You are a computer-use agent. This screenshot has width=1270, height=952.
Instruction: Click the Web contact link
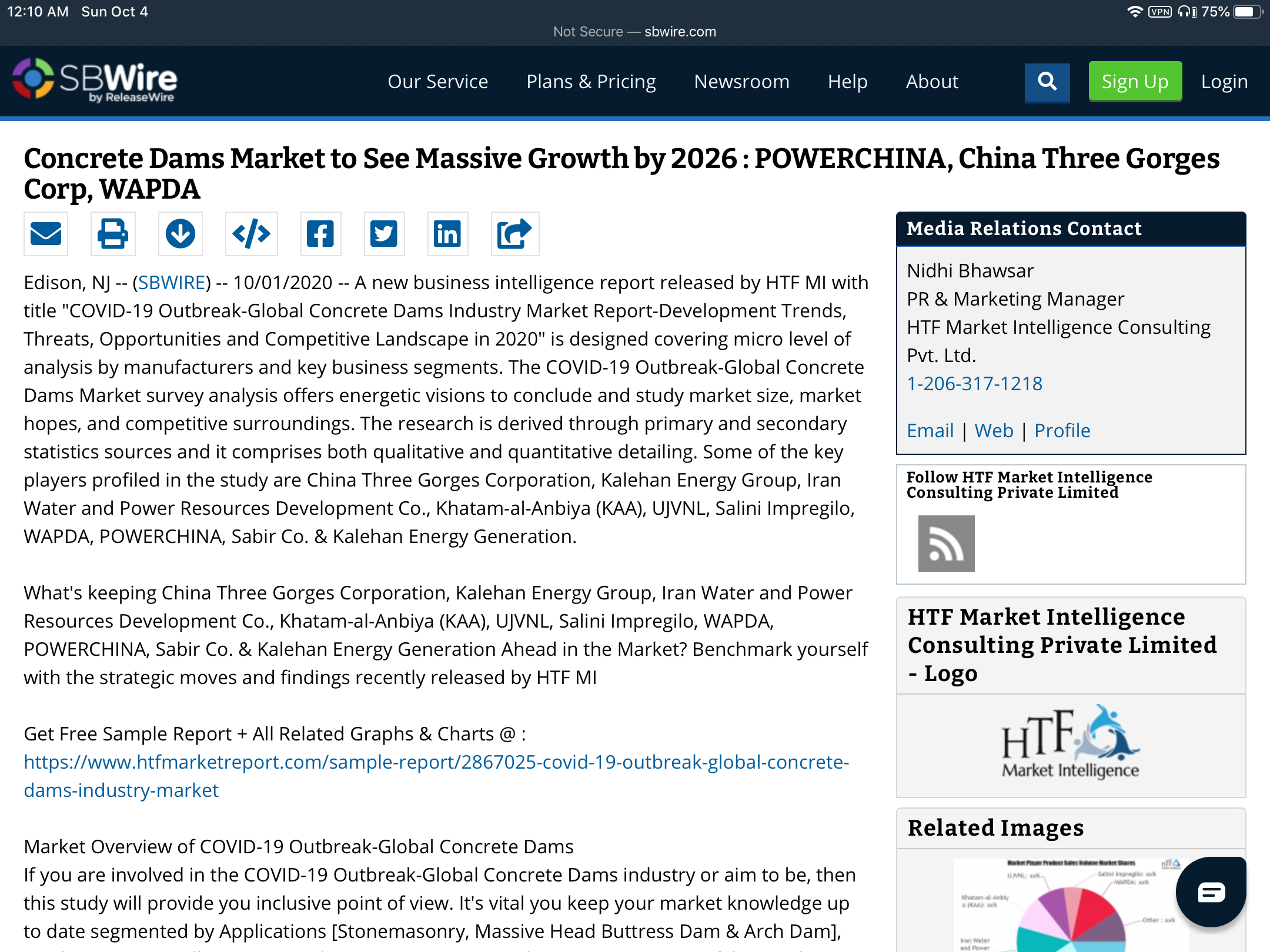(x=994, y=431)
